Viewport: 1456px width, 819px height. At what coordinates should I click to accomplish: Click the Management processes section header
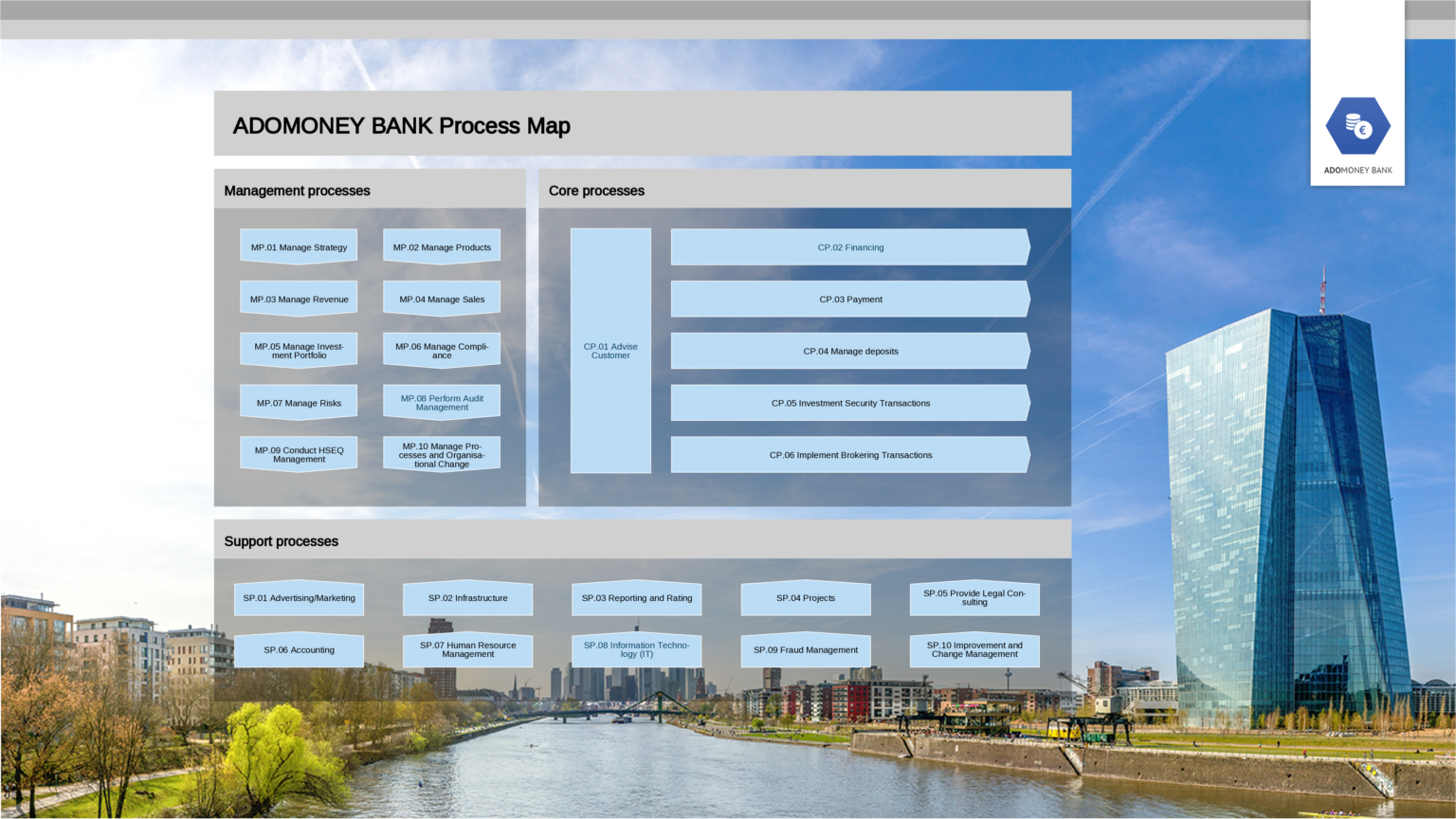click(296, 191)
